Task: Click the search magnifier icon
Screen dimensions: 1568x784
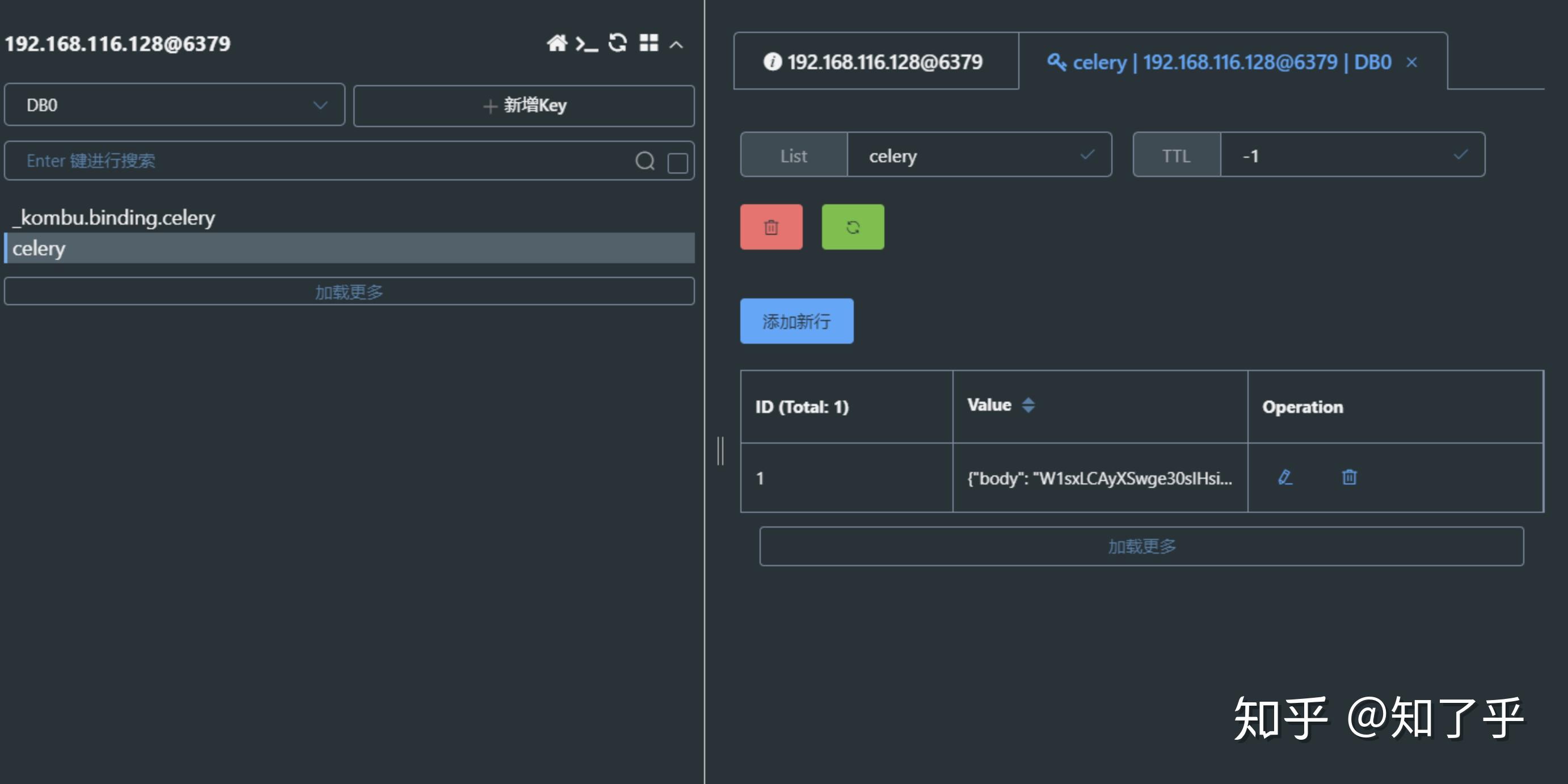Action: 644,161
